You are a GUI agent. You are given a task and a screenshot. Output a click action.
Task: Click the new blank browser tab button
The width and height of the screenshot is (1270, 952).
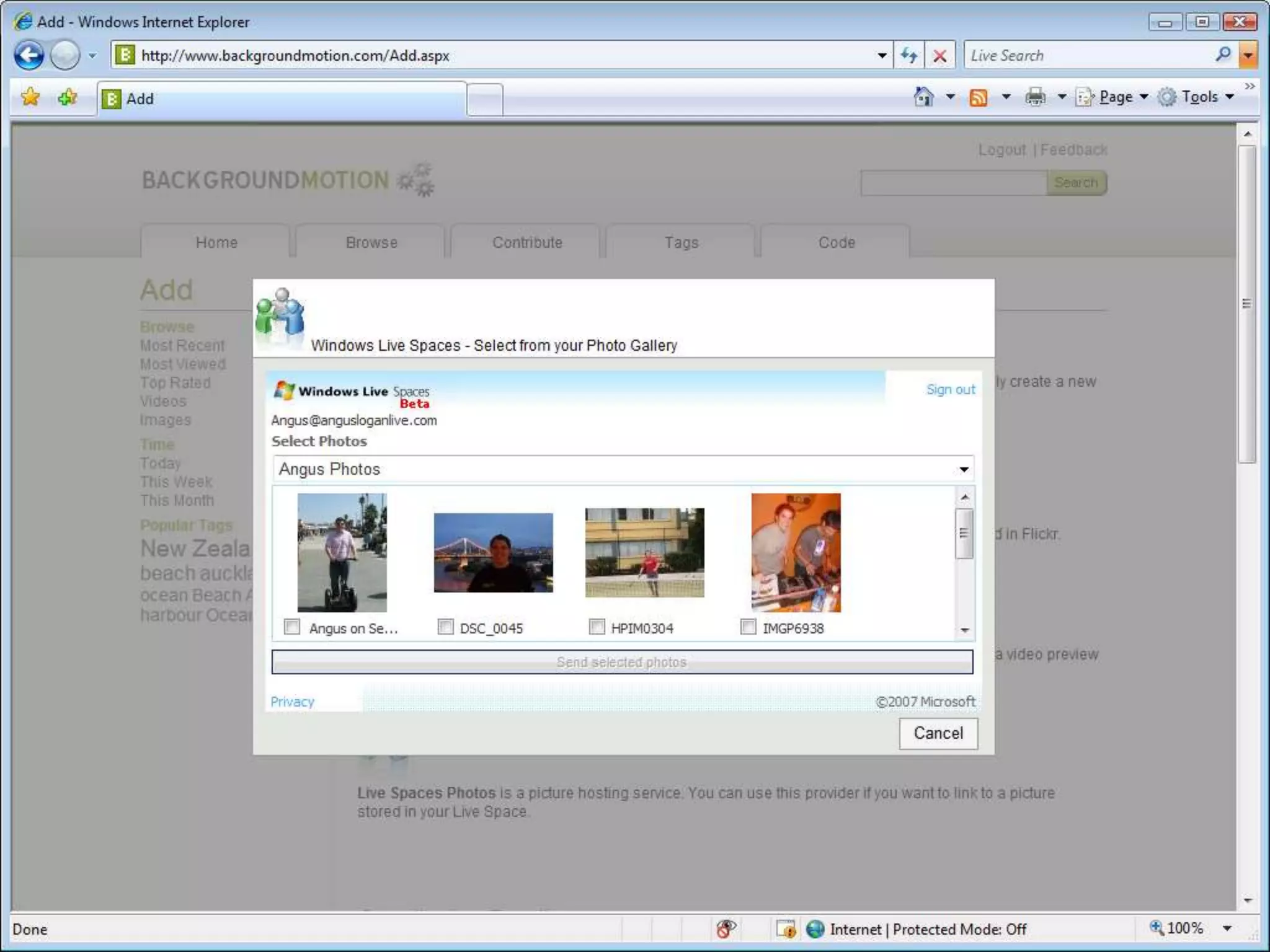click(x=484, y=99)
